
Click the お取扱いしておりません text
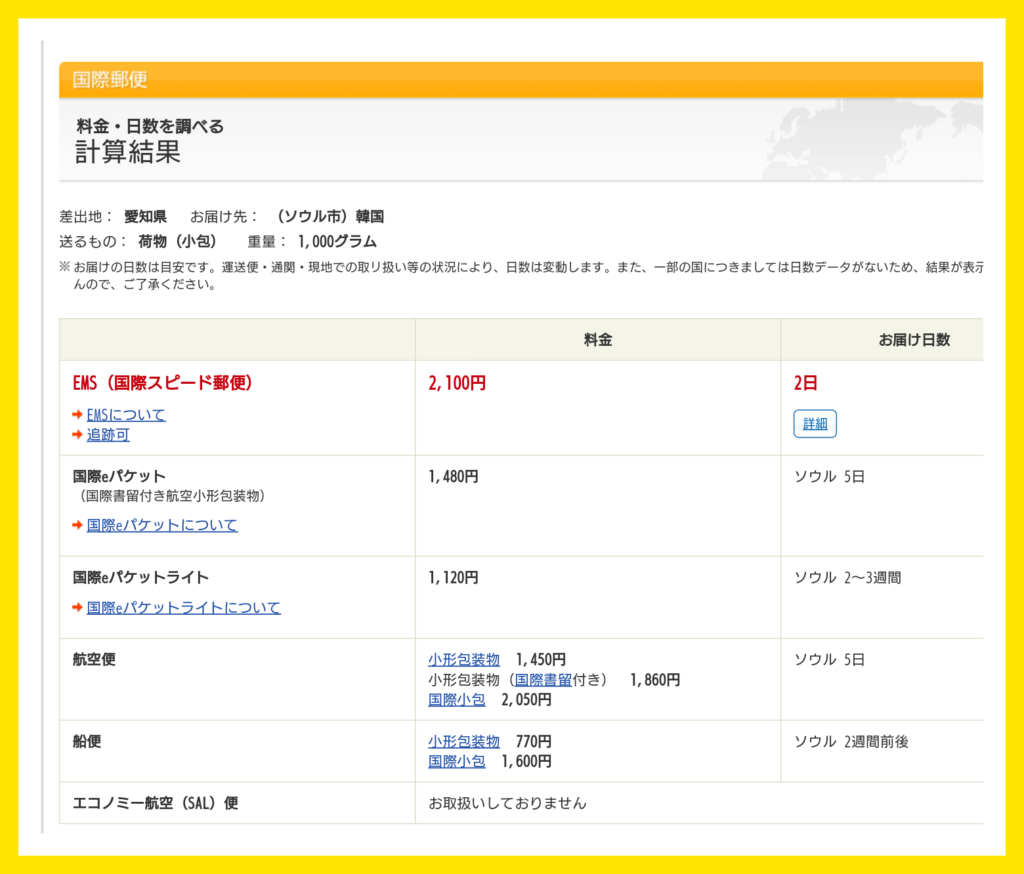coord(507,803)
